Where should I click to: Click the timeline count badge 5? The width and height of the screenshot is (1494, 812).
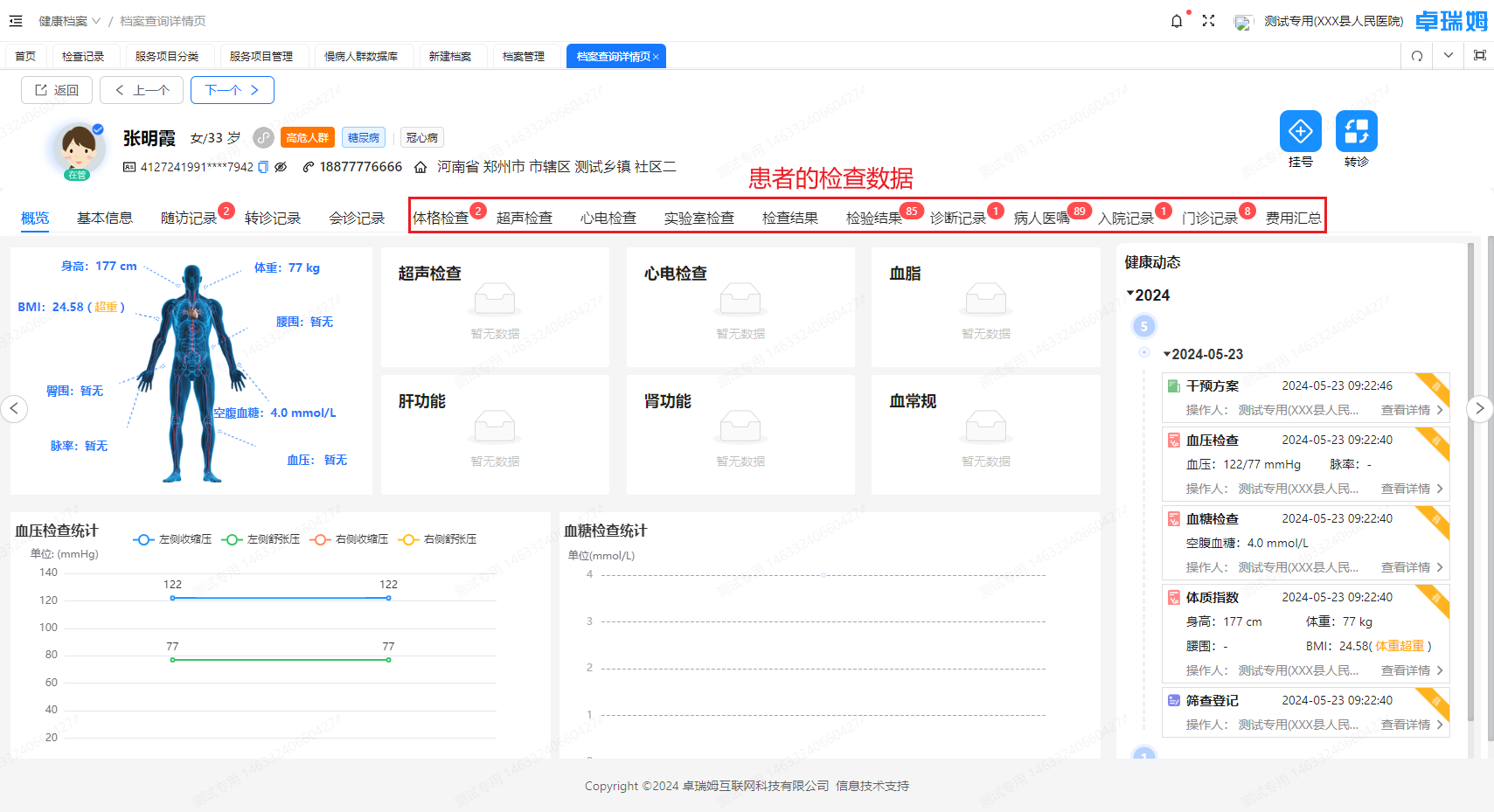click(1143, 326)
